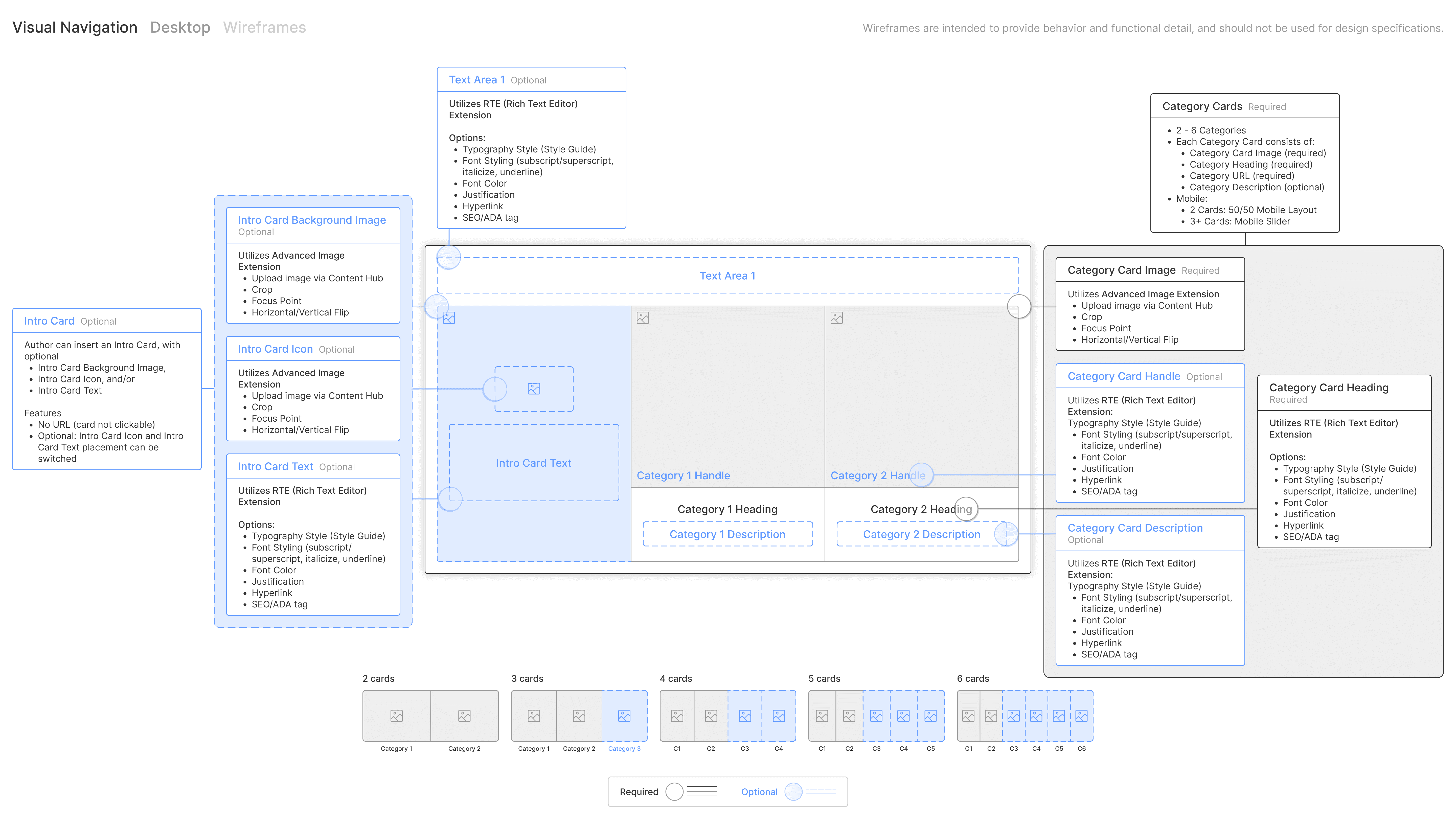Click the Intro Card Background Image annotation title
The width and height of the screenshot is (1456, 819).
tap(311, 220)
